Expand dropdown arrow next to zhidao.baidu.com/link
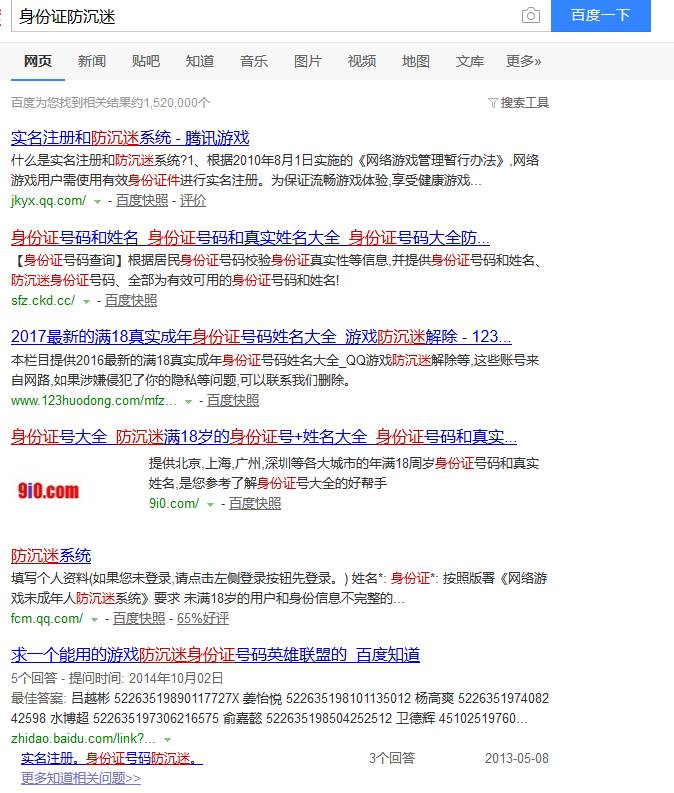The image size is (674, 793). pyautogui.click(x=167, y=739)
